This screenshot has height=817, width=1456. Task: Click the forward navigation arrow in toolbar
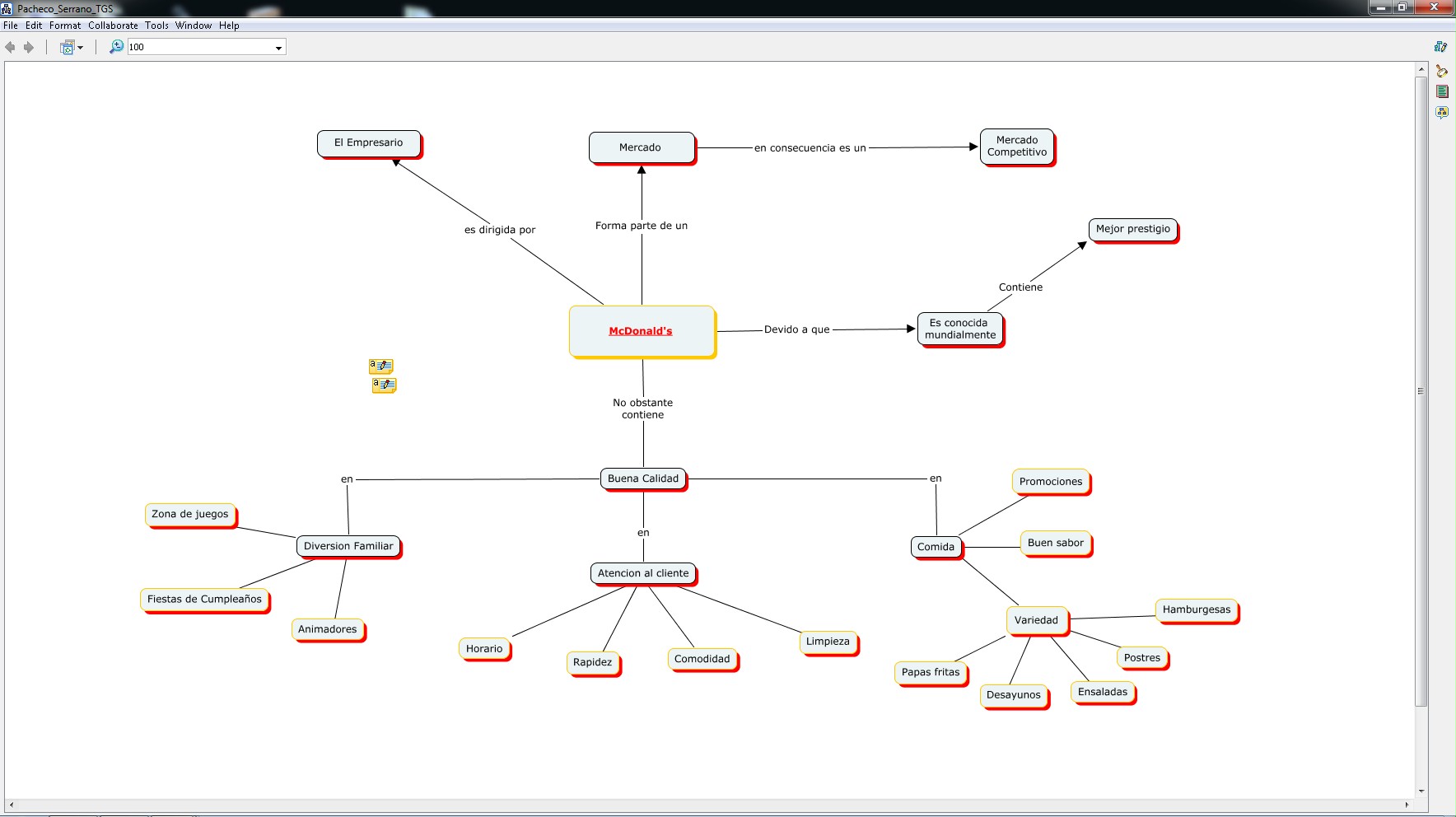(29, 48)
